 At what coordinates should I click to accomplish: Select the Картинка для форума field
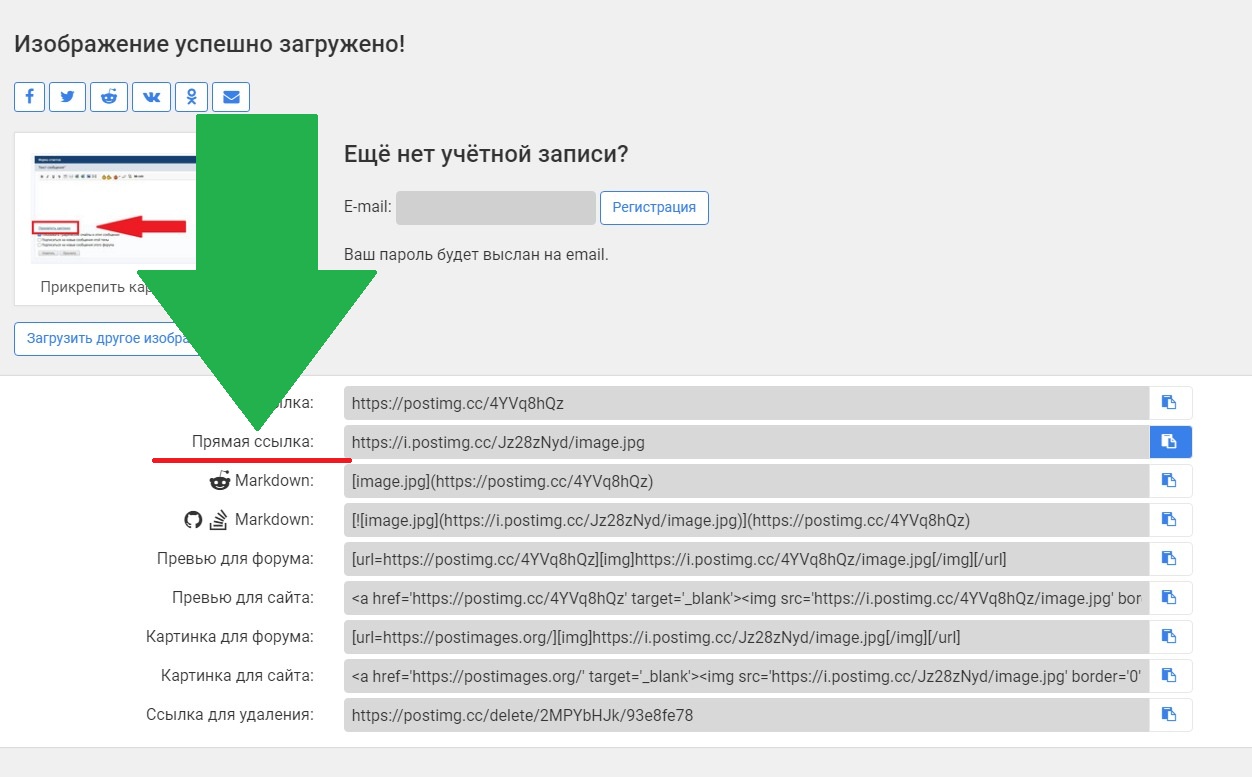click(x=747, y=637)
